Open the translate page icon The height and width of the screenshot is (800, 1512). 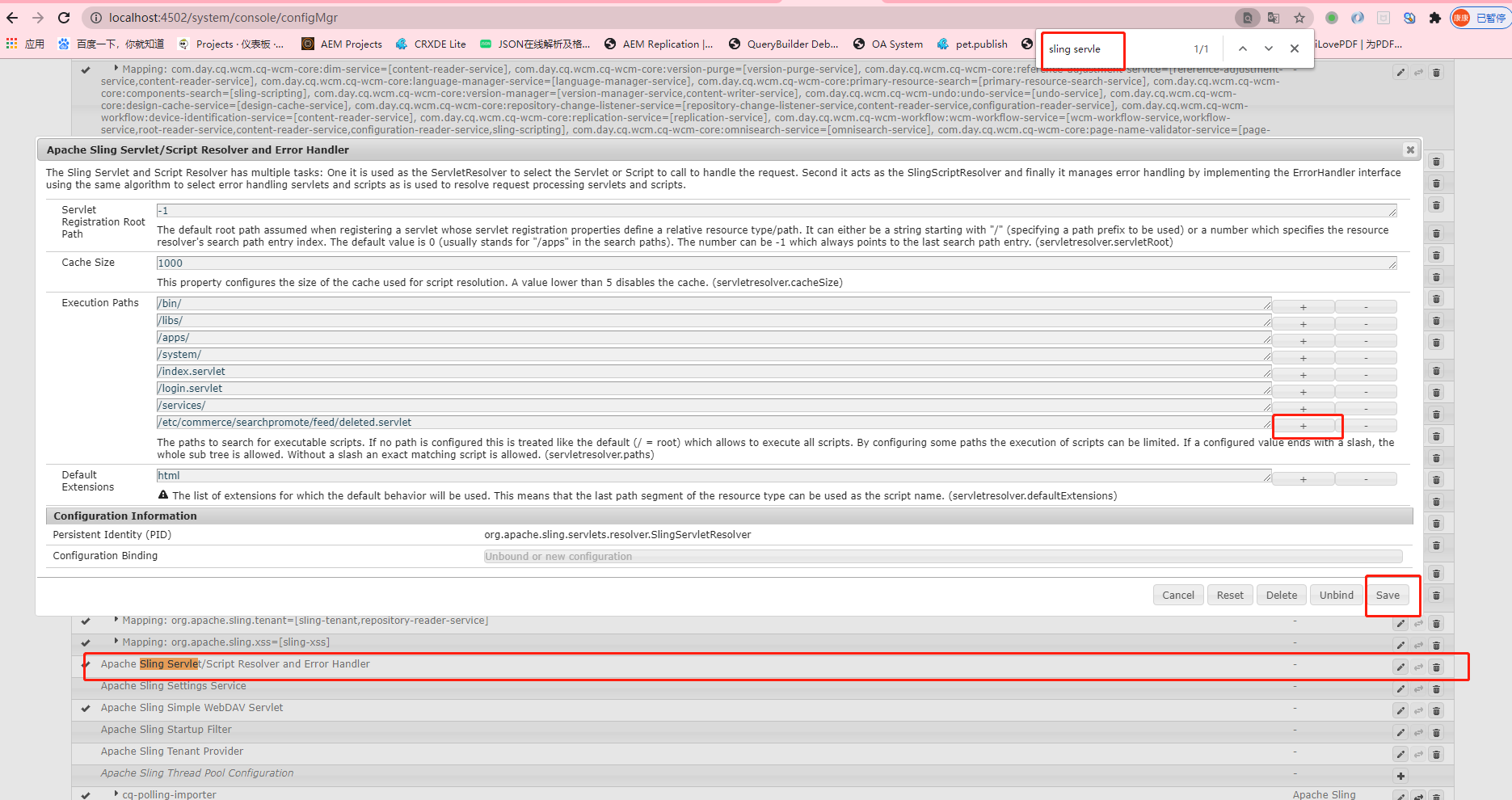point(1274,18)
